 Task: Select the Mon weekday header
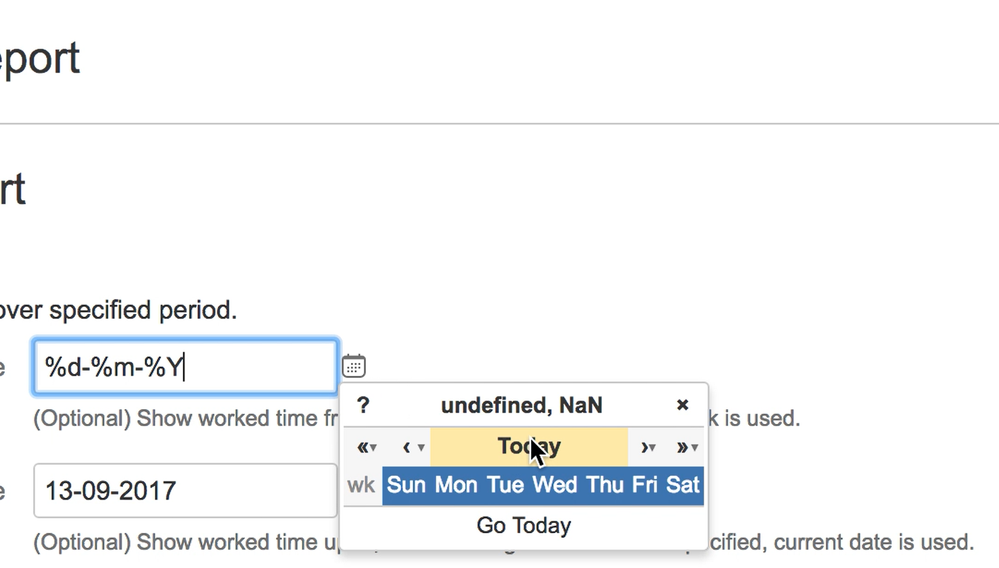pyautogui.click(x=456, y=485)
